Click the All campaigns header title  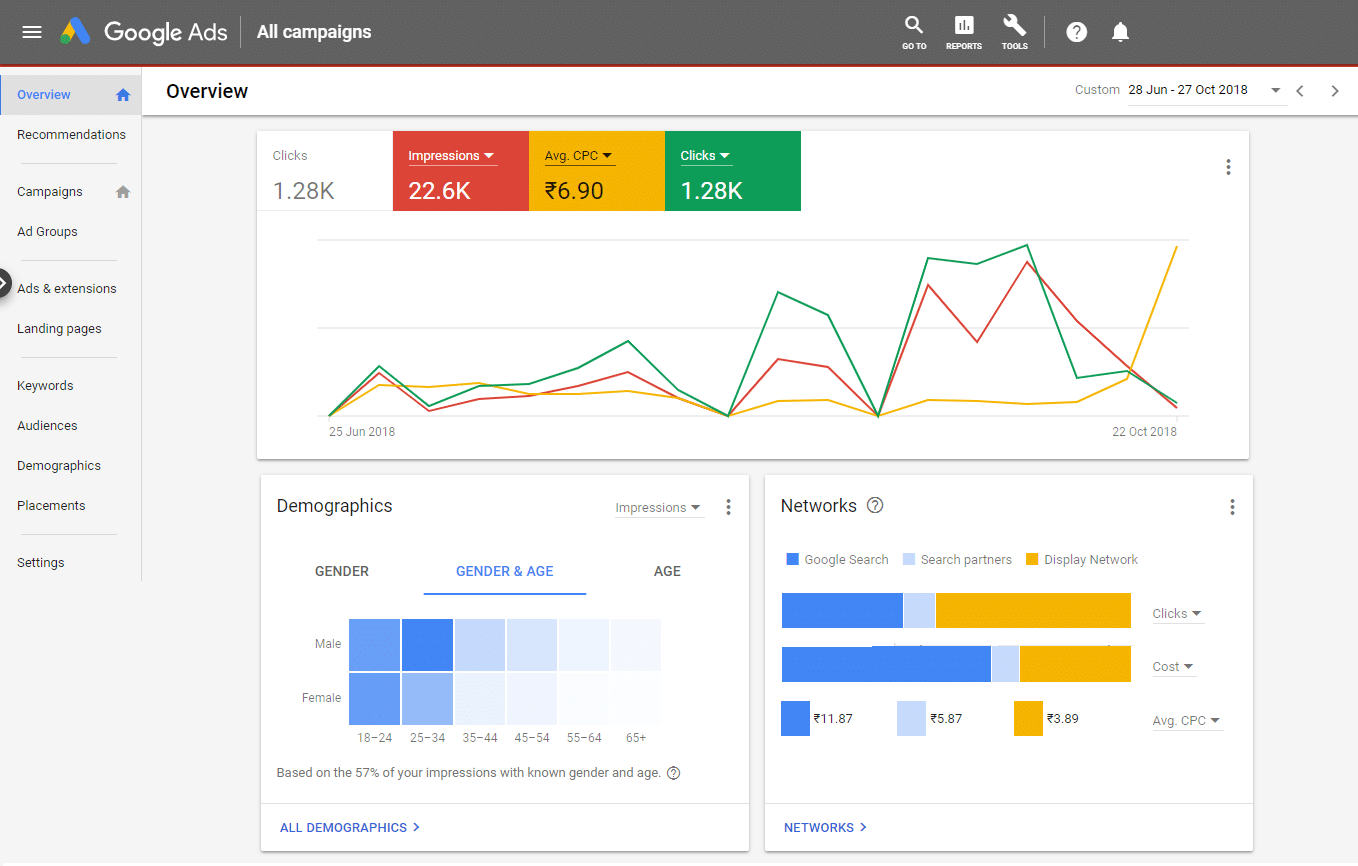coord(314,32)
